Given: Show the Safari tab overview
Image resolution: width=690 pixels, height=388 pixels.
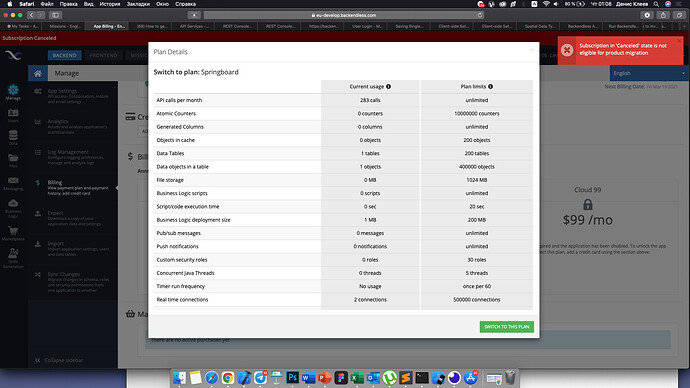Looking at the screenshot, I should pyautogui.click(x=679, y=15).
